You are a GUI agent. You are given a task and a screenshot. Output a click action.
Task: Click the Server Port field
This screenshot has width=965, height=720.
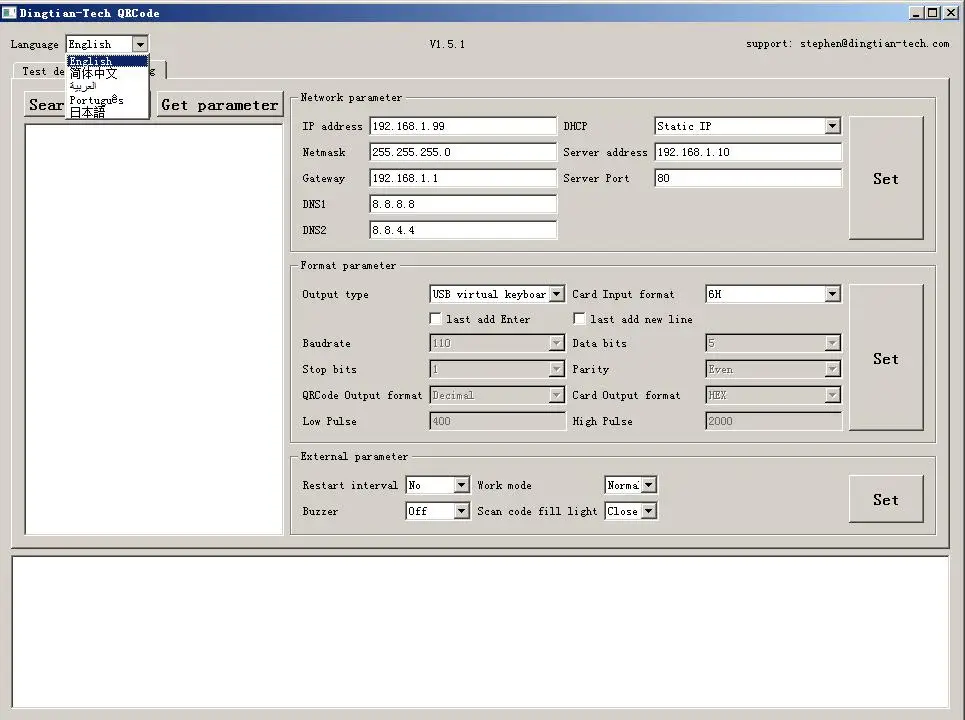point(748,178)
